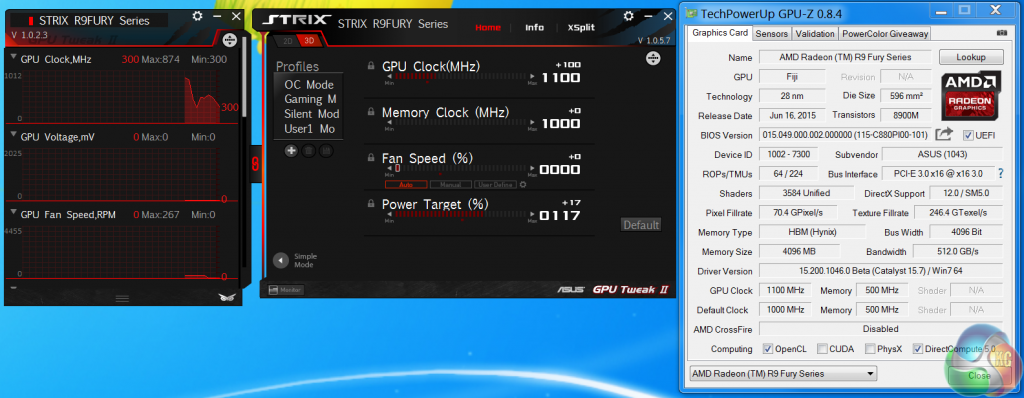The height and width of the screenshot is (398, 1024).
Task: Collapse the GPU Voltage,mV graph
Action: point(14,135)
